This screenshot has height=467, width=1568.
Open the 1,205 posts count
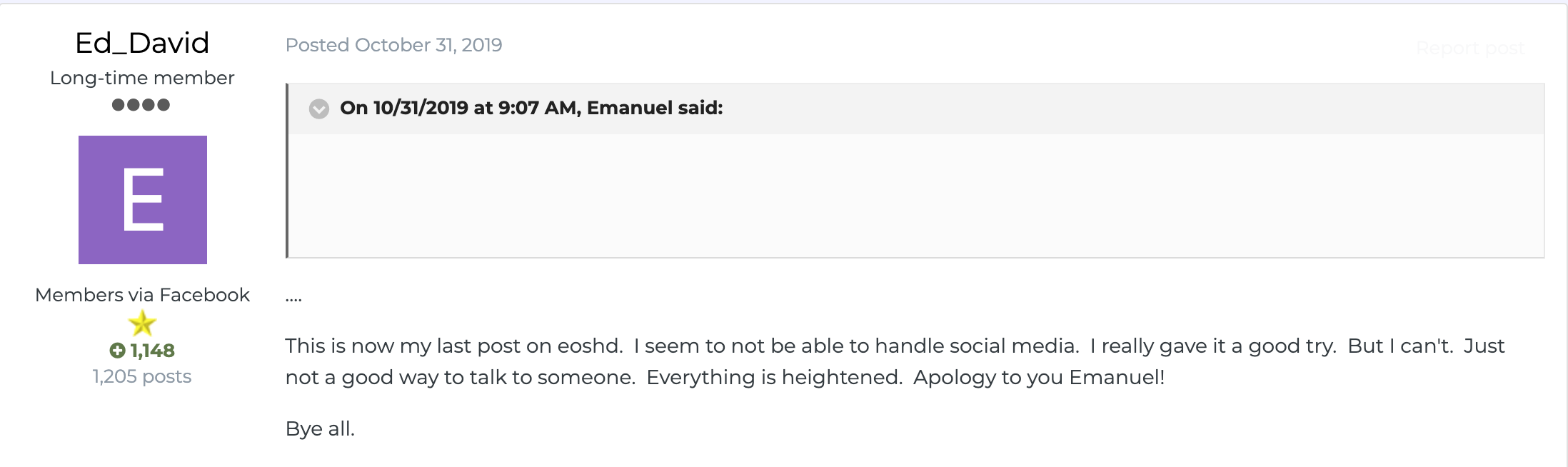pos(142,376)
